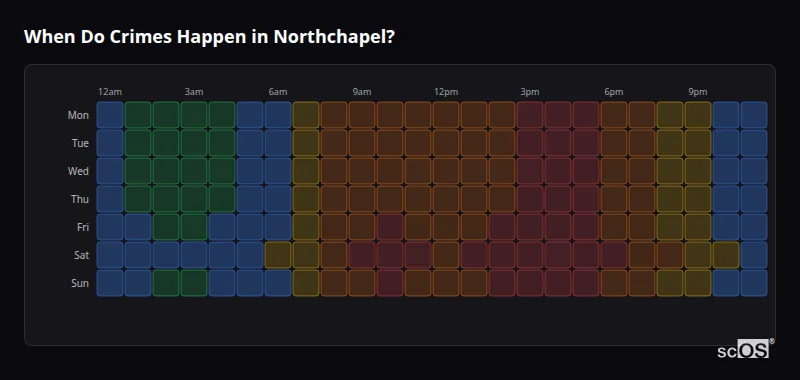Click the Sun row label
Viewport: 800px width, 380px height.
tap(80, 283)
